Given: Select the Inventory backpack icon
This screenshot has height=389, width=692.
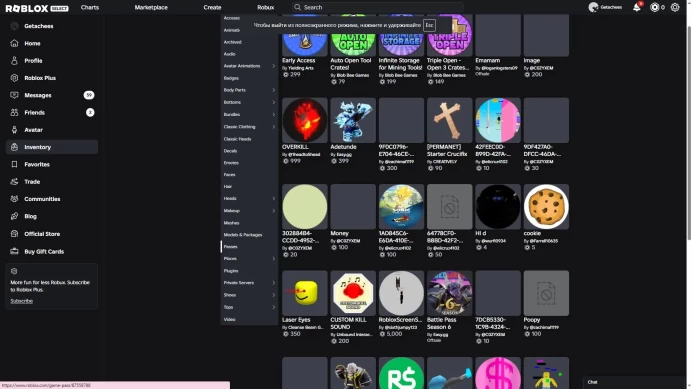Looking at the screenshot, I should point(15,147).
